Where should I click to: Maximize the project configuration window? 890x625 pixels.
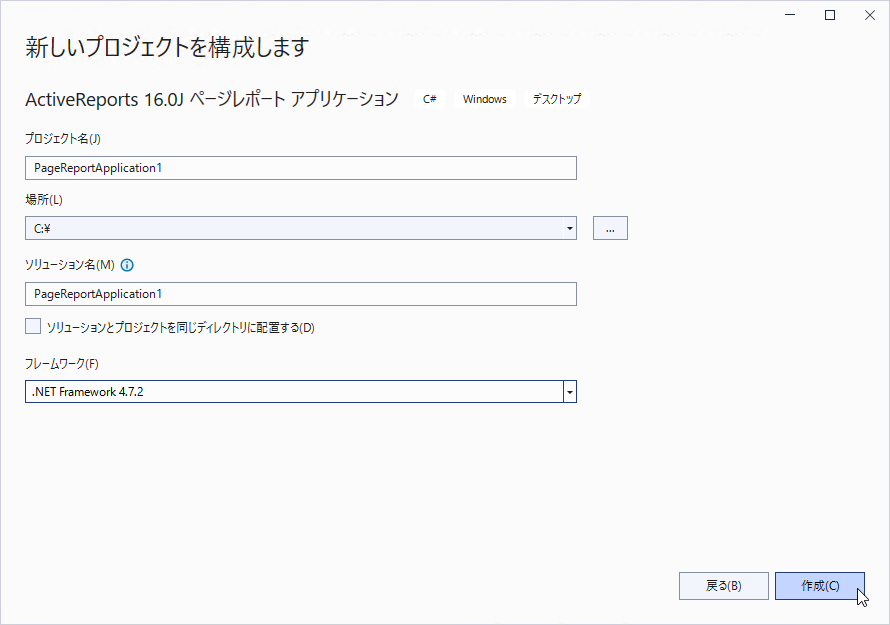830,15
